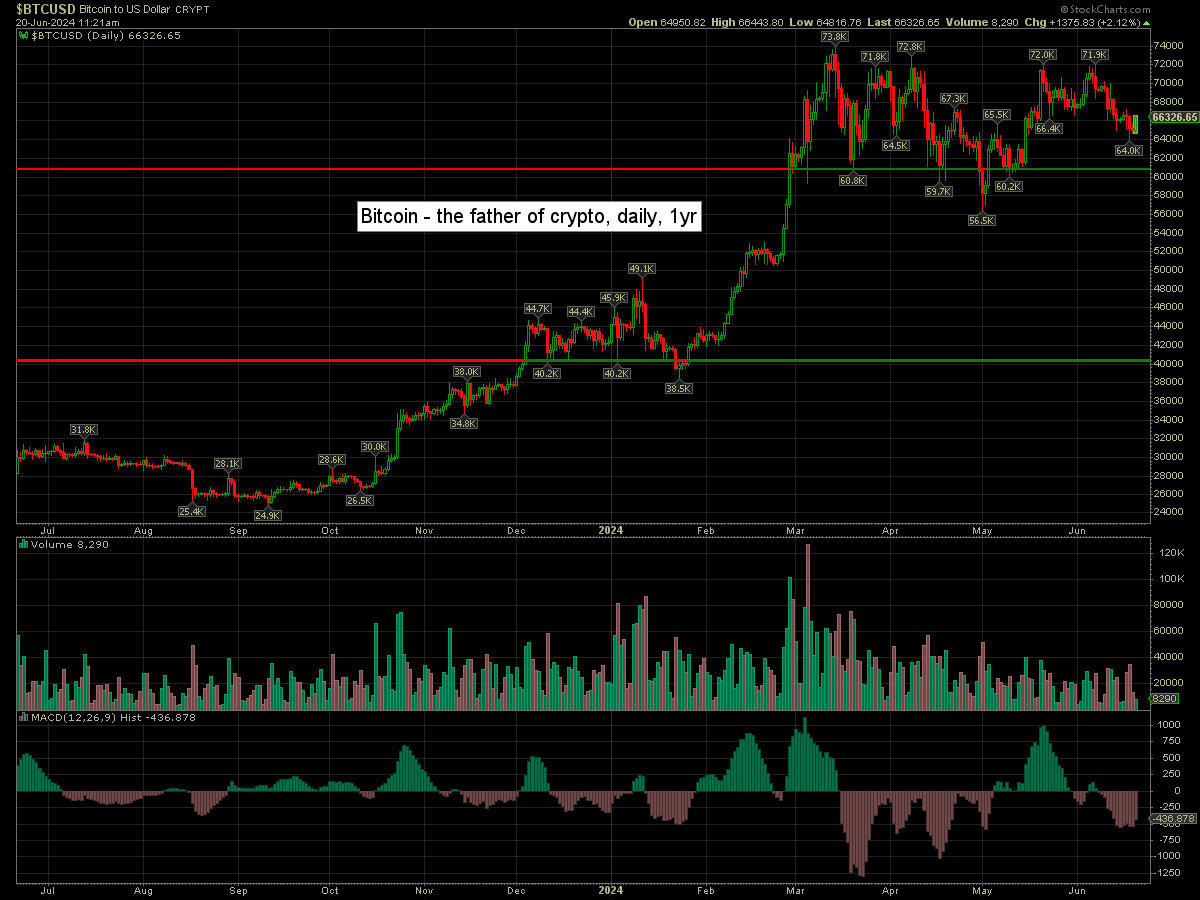Select the 49.1K high price label
This screenshot has width=1200, height=900.
coord(641,269)
